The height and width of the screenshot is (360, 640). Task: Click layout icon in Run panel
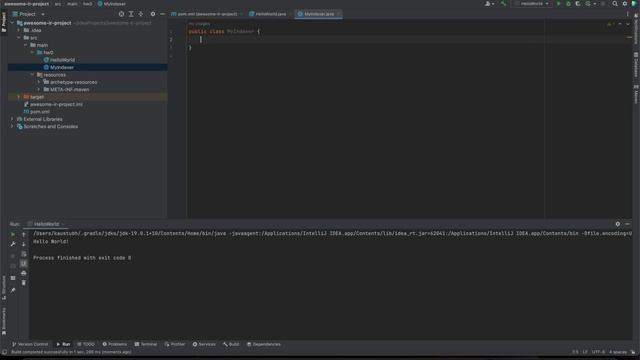[13, 278]
